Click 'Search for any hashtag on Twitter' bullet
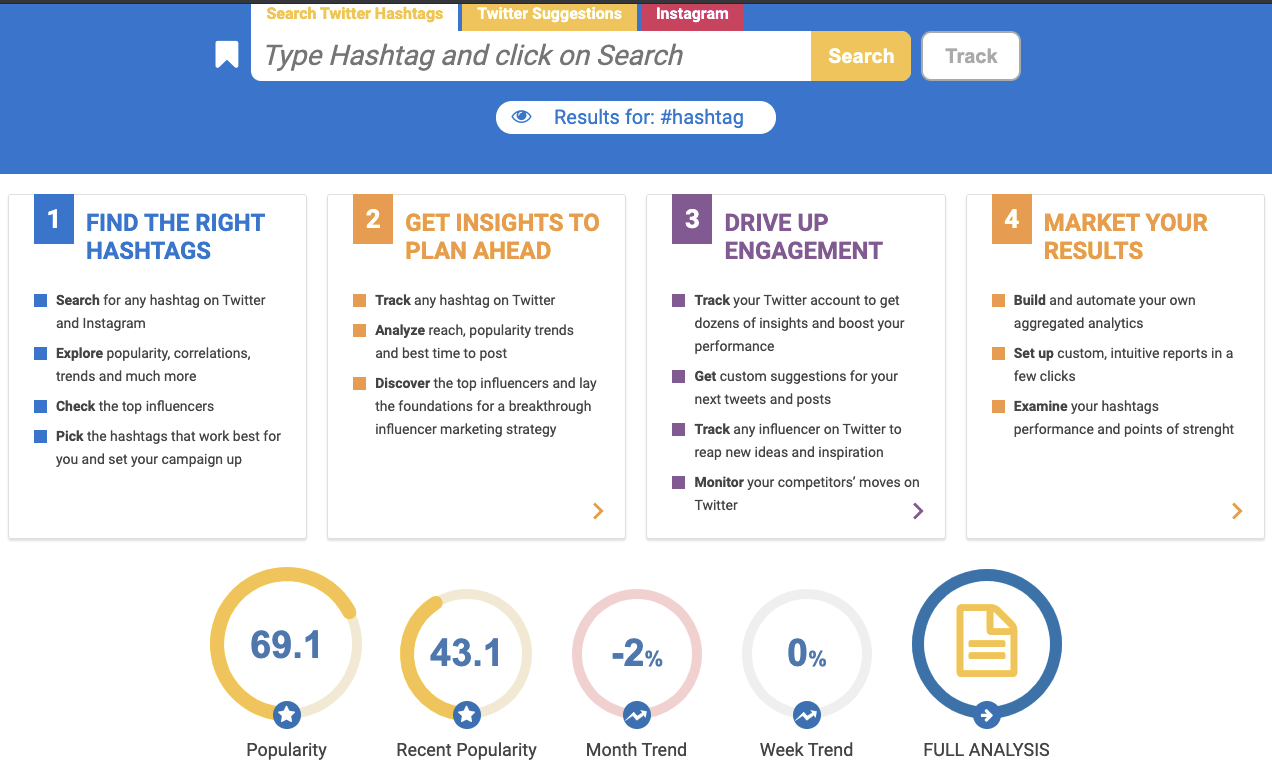The height and width of the screenshot is (767, 1272). [161, 311]
